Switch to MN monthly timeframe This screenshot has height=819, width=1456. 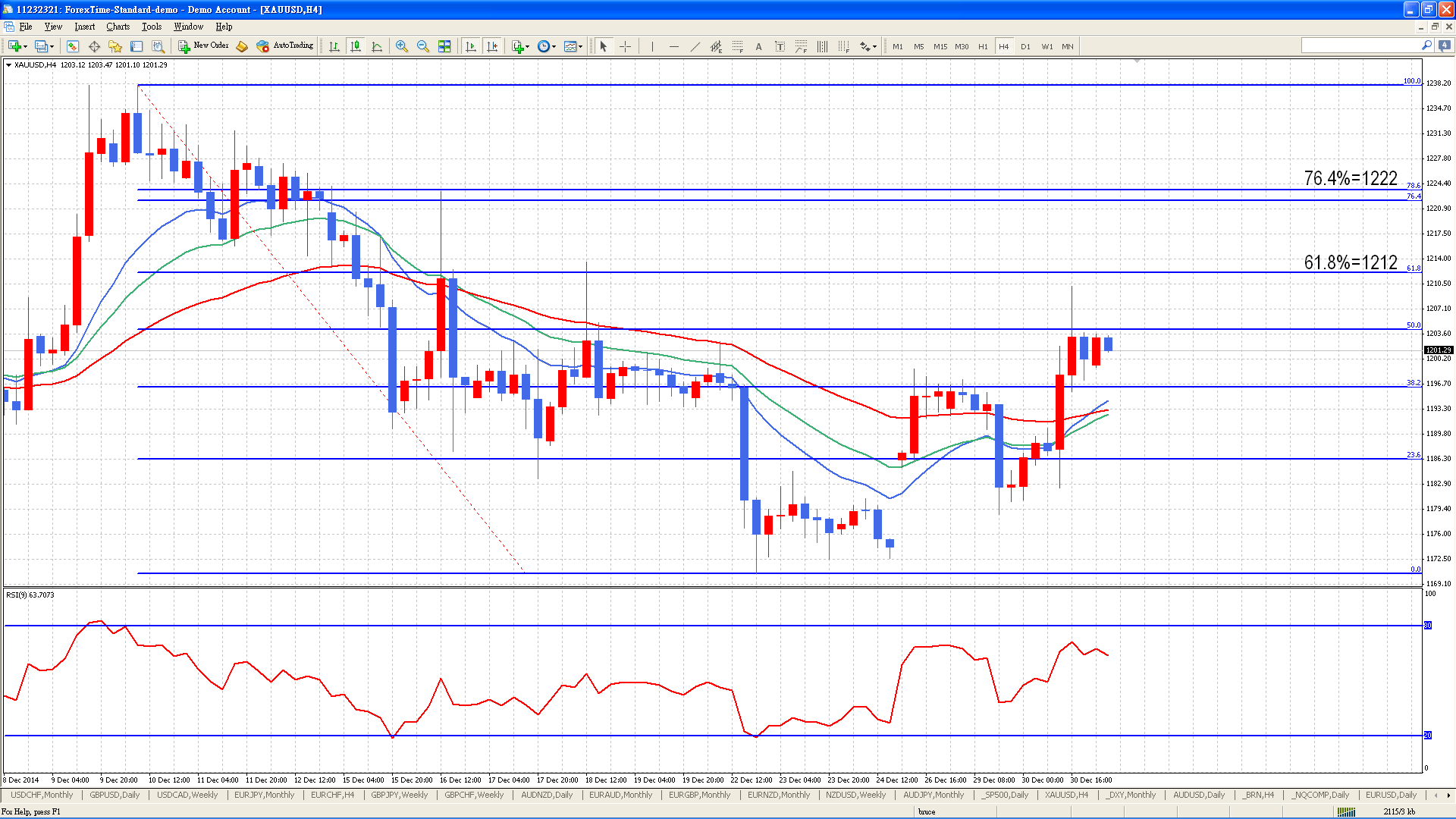(1068, 46)
